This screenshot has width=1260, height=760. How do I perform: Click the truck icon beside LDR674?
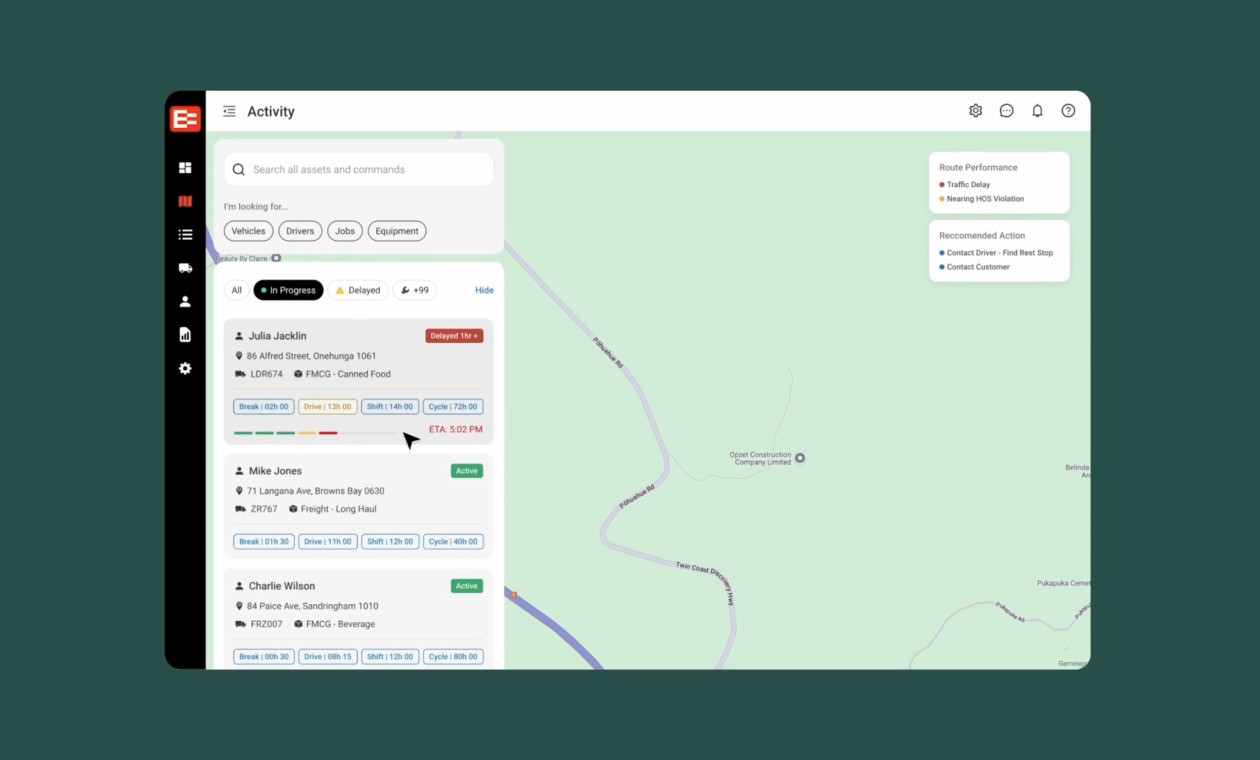[x=240, y=374]
